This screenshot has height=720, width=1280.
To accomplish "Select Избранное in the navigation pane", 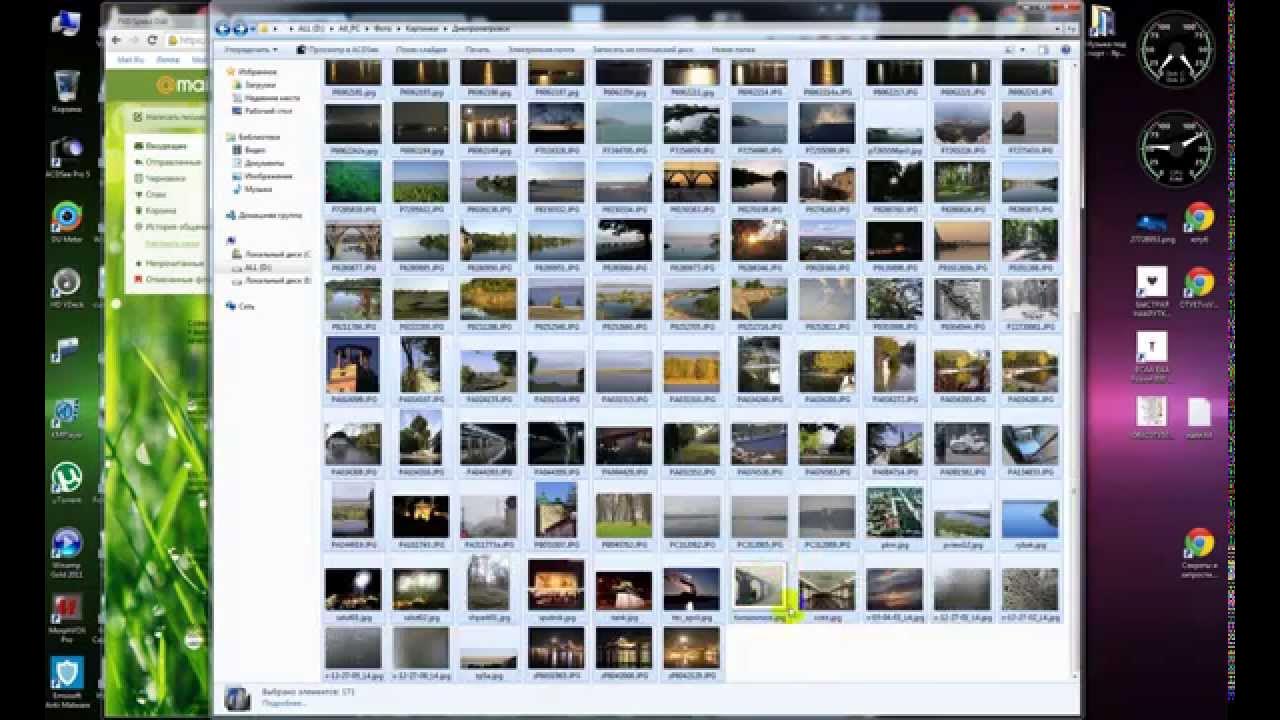I will click(249, 72).
